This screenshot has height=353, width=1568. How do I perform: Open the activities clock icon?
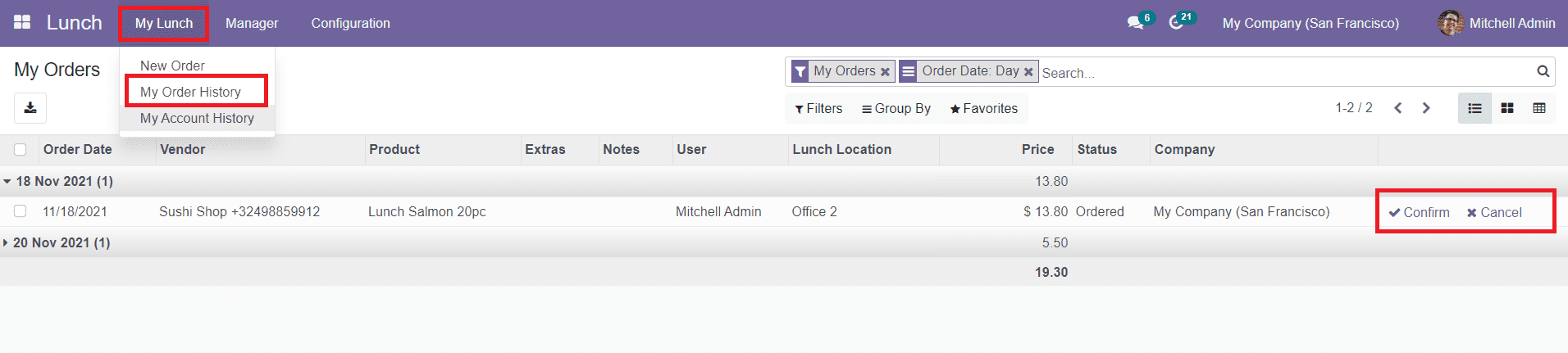[x=1176, y=23]
